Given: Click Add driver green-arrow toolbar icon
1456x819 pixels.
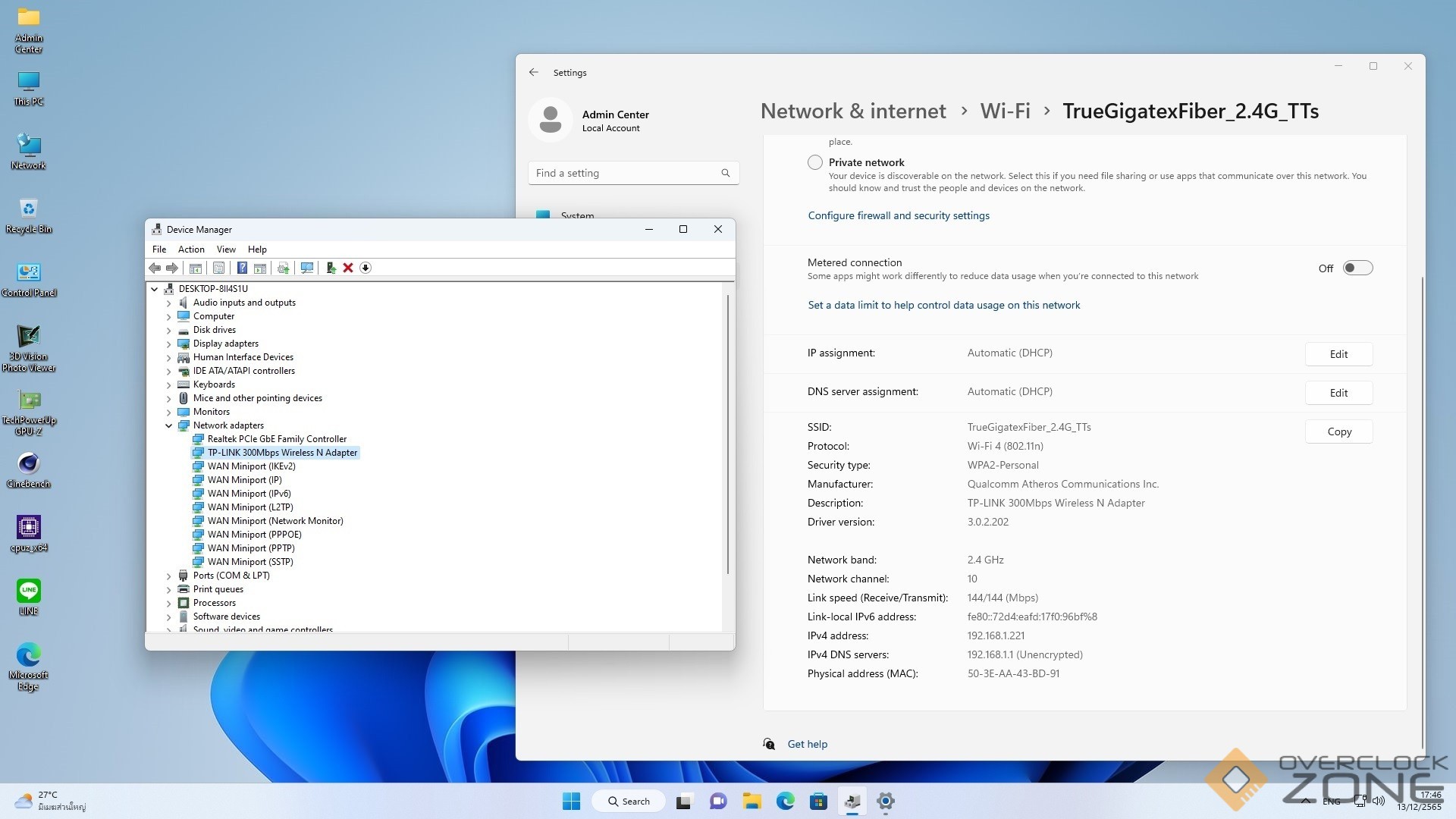Looking at the screenshot, I should click(331, 268).
